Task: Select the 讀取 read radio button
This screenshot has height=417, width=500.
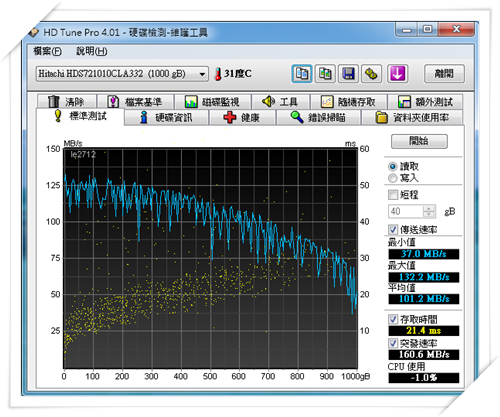Action: tap(393, 166)
